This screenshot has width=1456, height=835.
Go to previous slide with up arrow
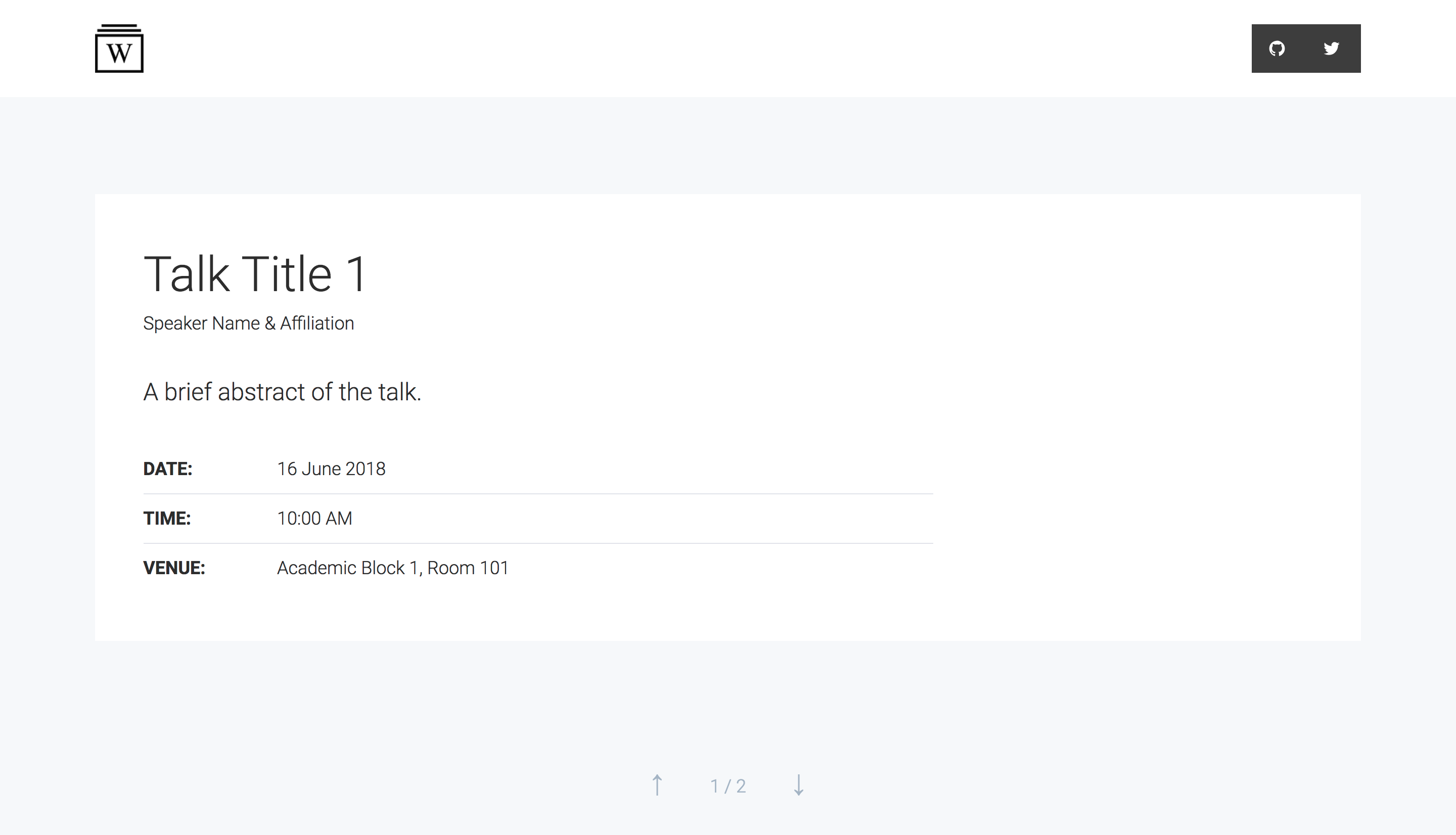click(x=657, y=785)
